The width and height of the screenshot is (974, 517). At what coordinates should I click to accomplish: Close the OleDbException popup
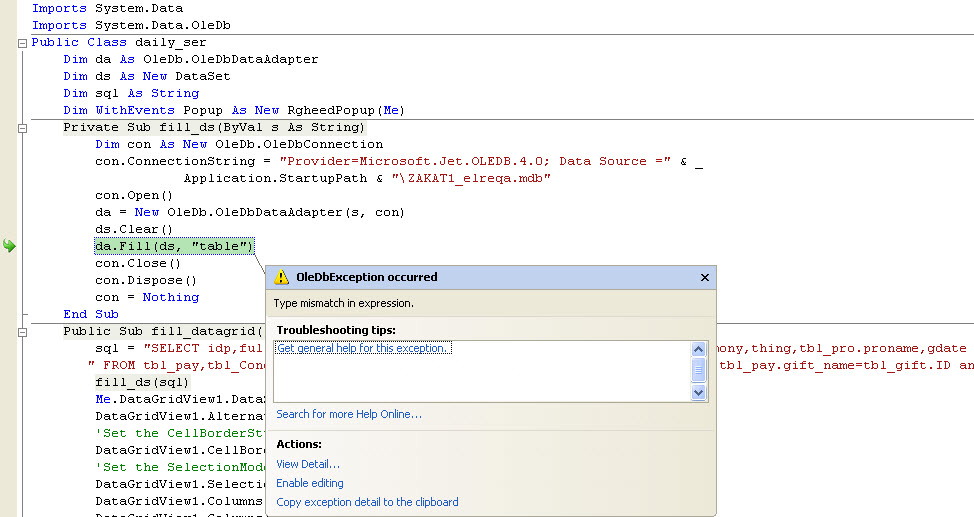pyautogui.click(x=704, y=278)
